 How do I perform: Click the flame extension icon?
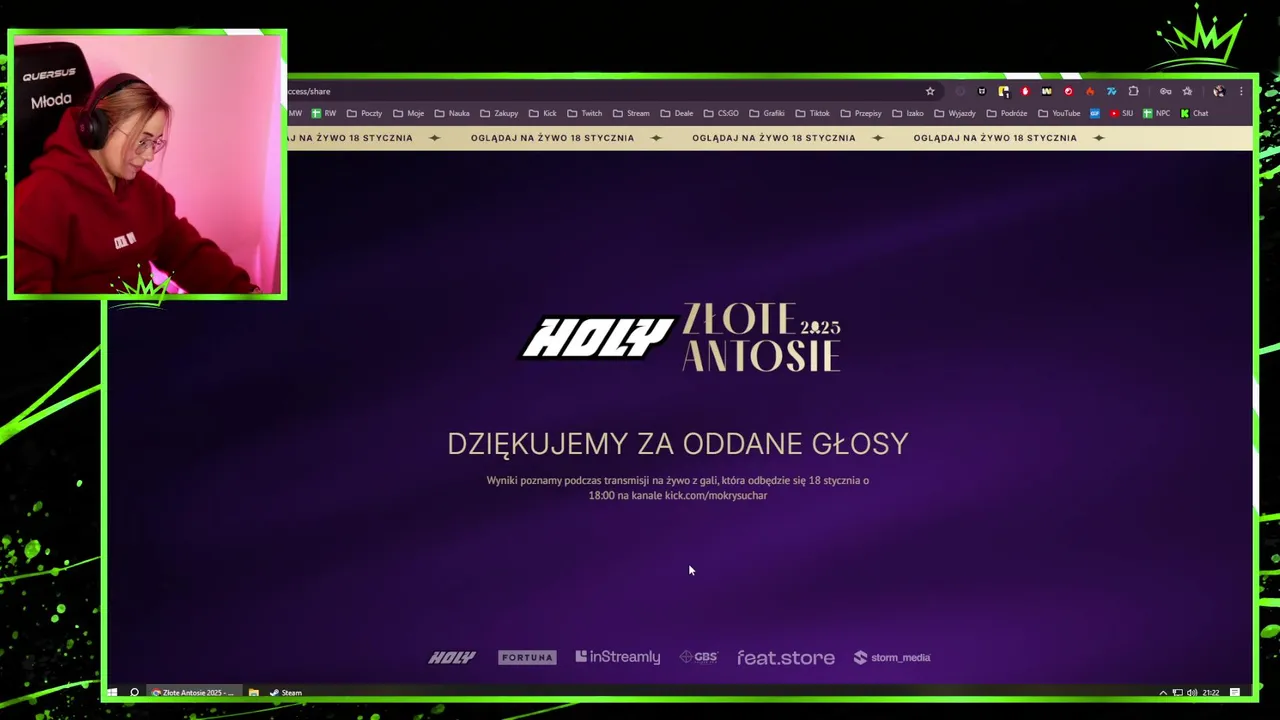click(1090, 91)
